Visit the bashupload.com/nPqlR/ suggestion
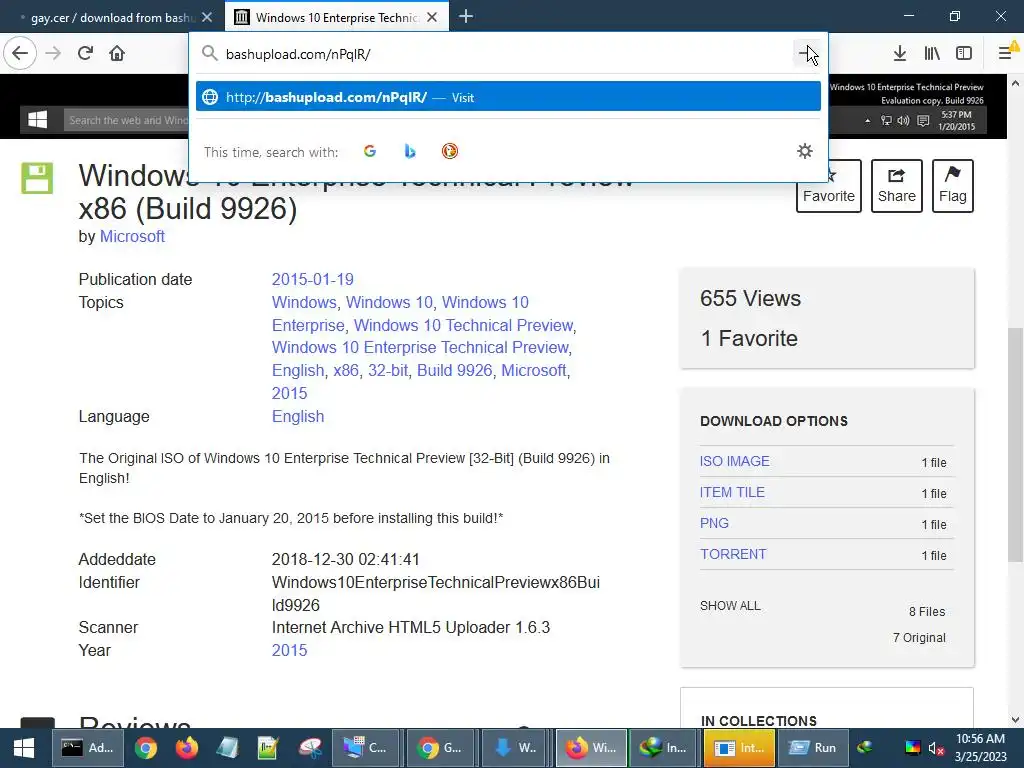Viewport: 1024px width, 768px height. coord(508,97)
